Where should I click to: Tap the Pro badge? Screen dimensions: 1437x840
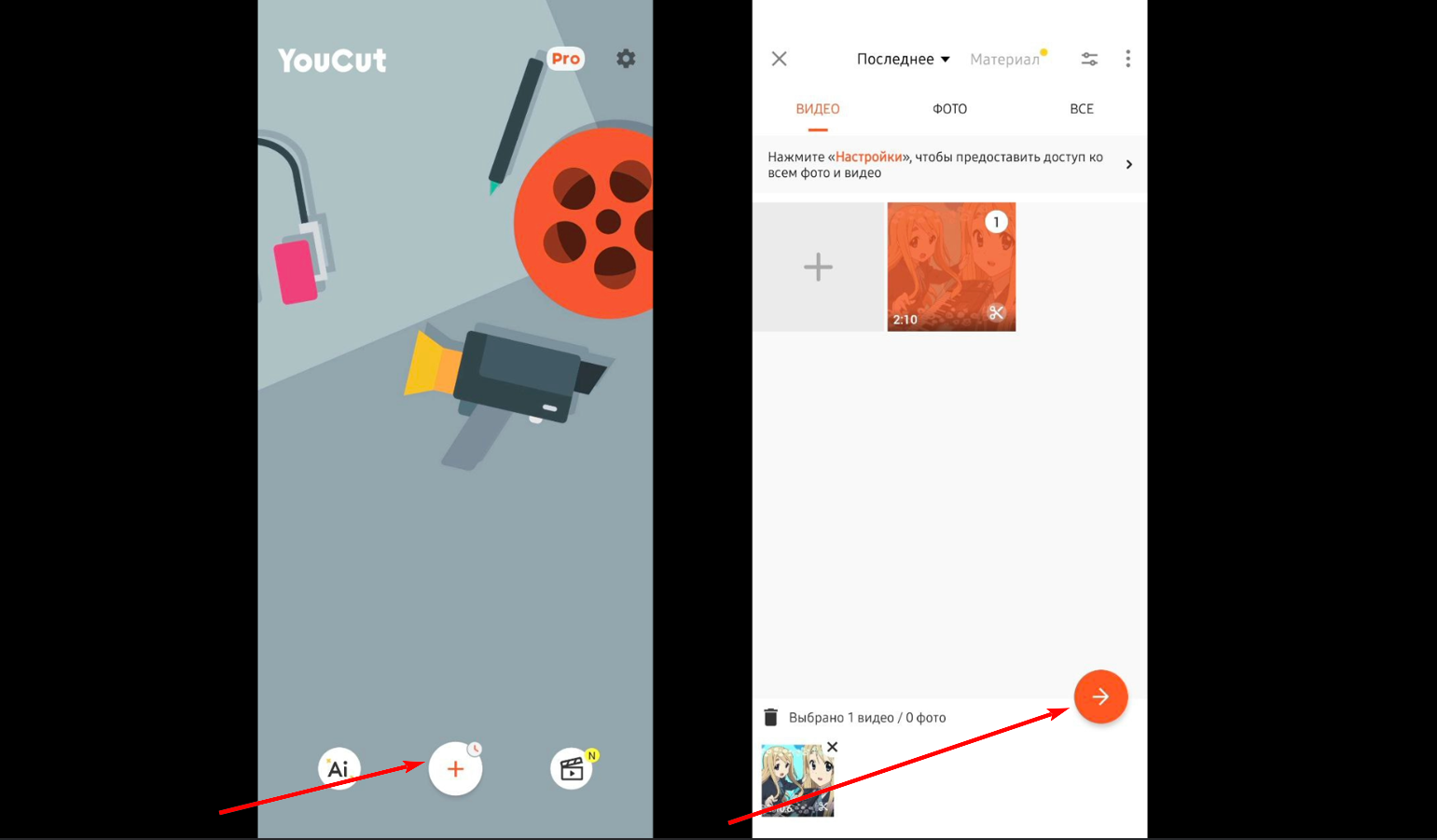[x=565, y=58]
